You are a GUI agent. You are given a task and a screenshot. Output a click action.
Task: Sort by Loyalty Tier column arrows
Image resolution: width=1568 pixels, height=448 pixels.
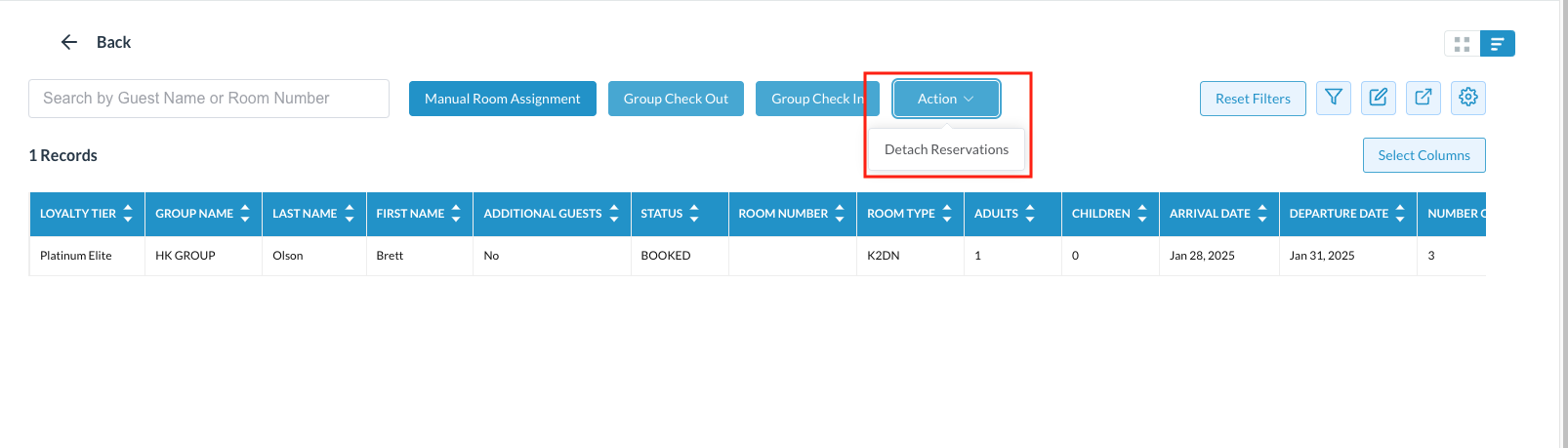coord(128,214)
